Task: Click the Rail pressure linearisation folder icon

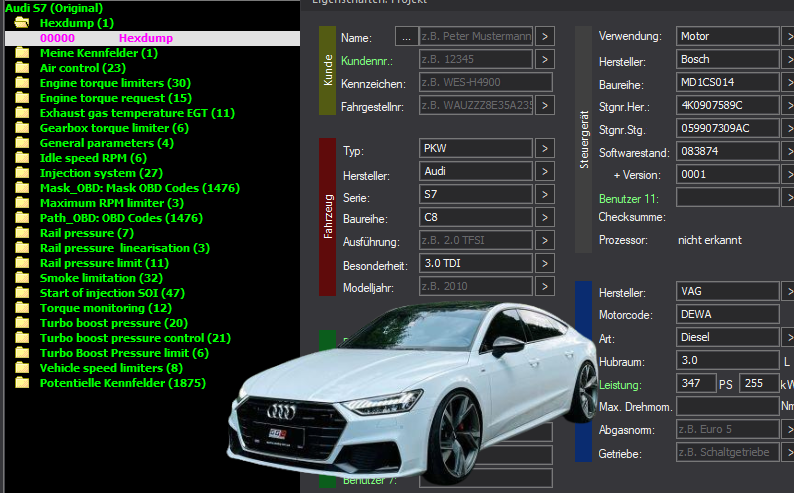Action: click(x=22, y=248)
